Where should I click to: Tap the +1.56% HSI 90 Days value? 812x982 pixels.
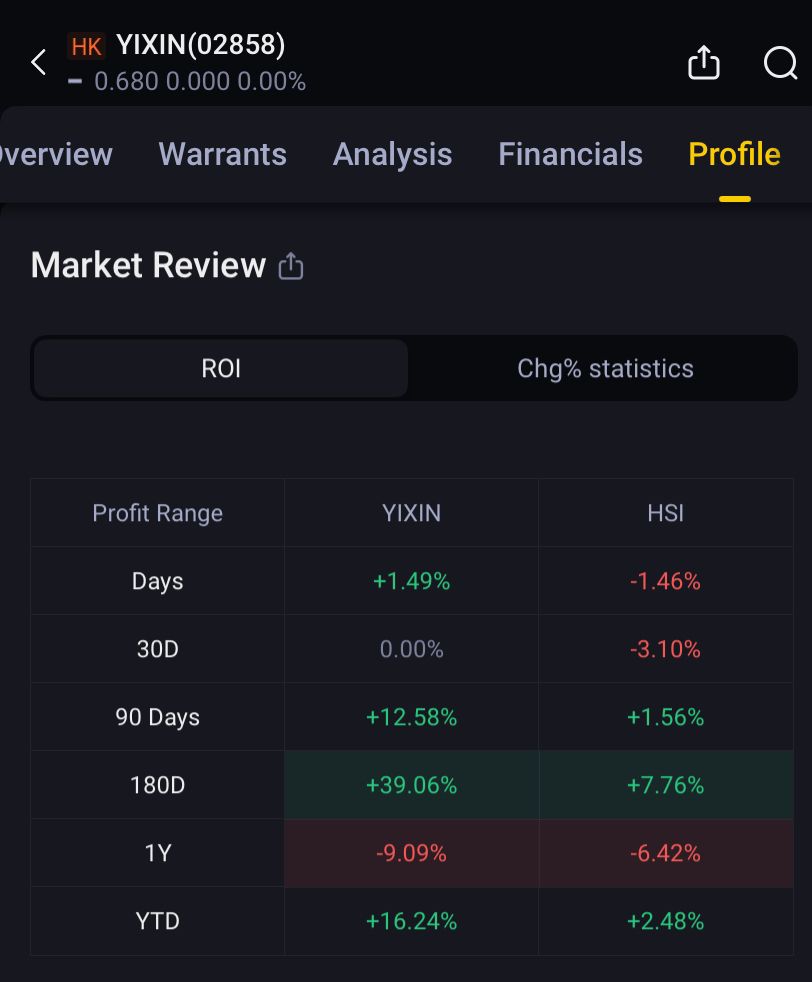[x=666, y=717]
